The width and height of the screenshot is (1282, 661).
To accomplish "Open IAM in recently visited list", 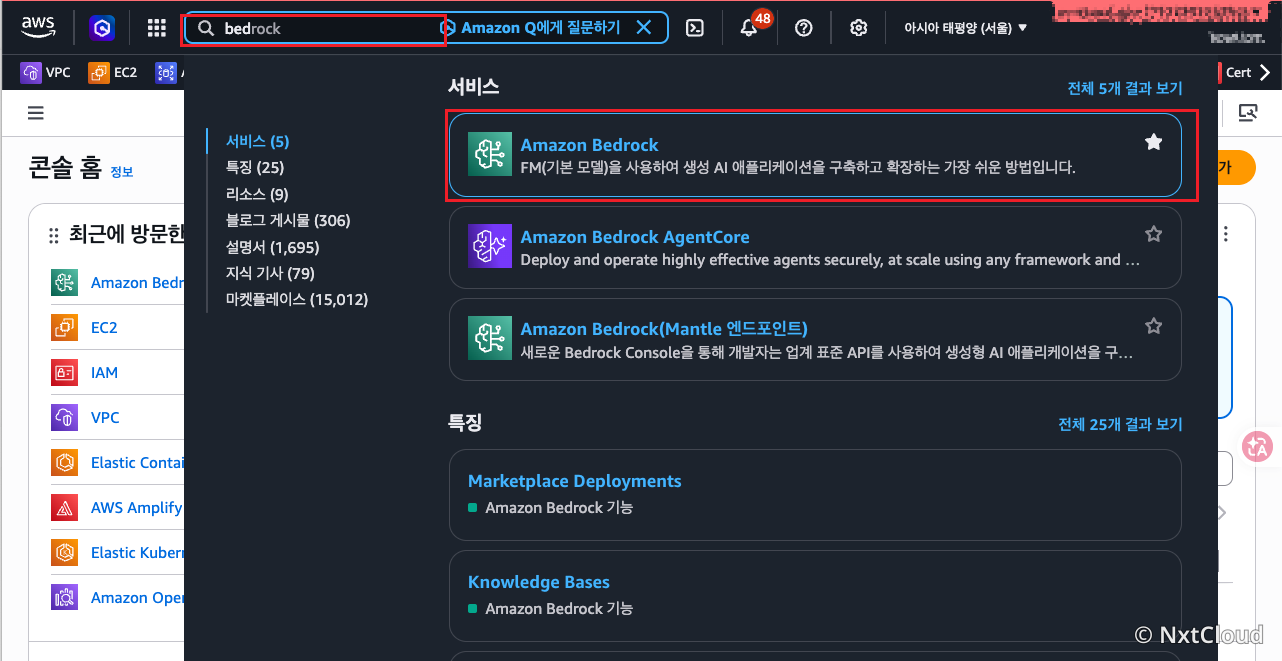I will [104, 373].
